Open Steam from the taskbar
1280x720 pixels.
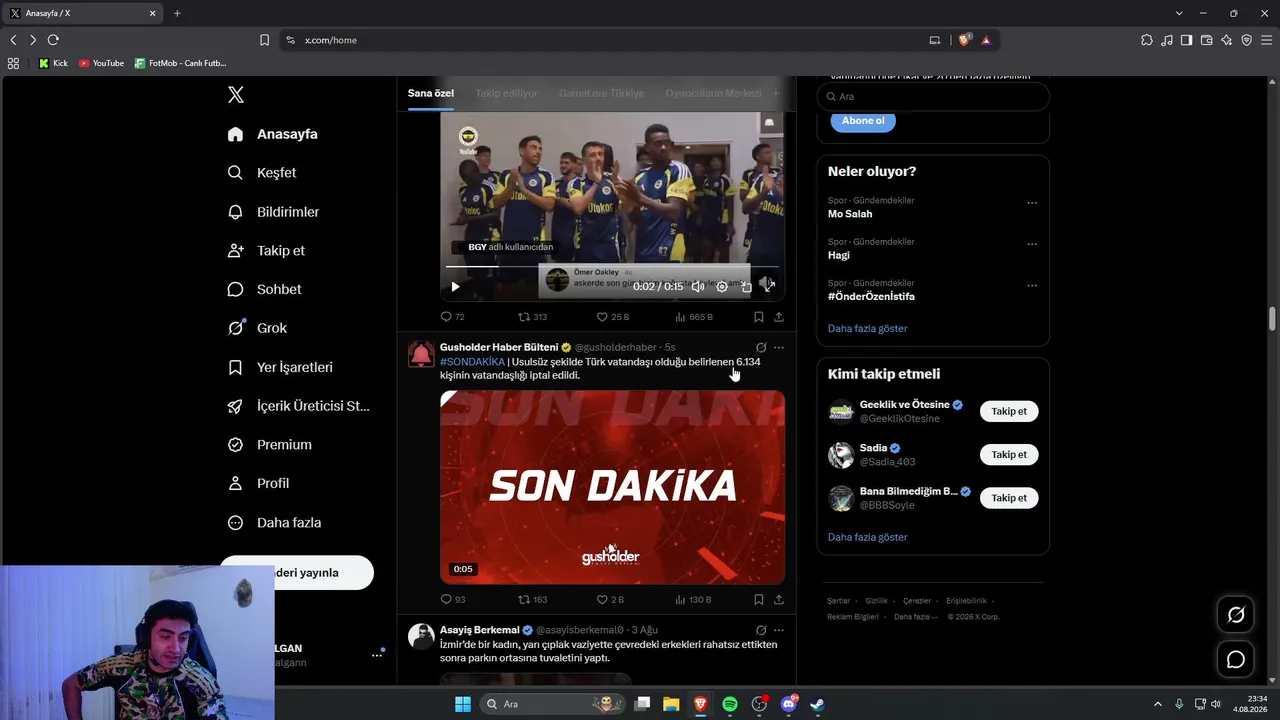point(817,704)
